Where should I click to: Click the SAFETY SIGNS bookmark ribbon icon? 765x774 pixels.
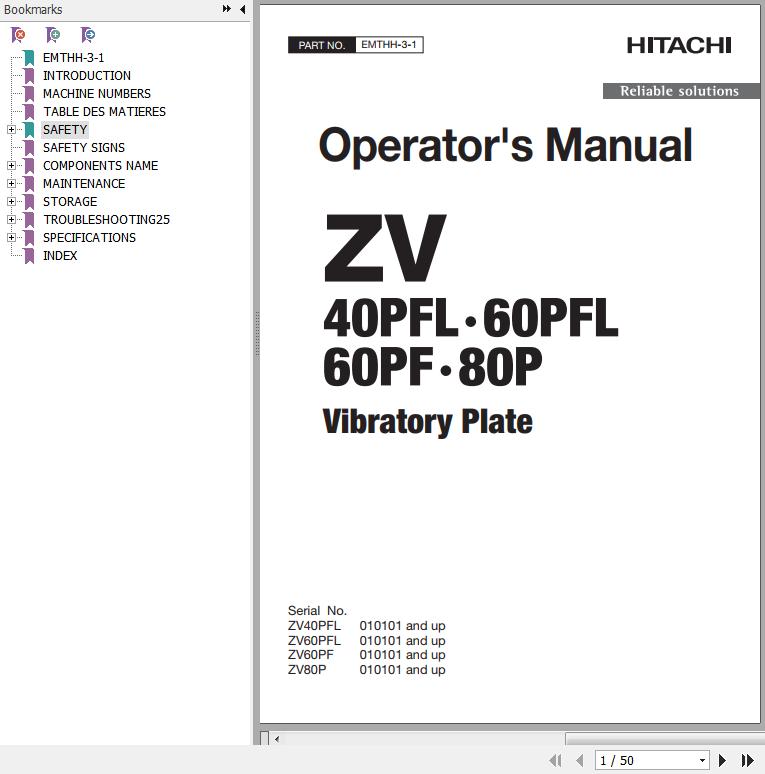[29, 148]
